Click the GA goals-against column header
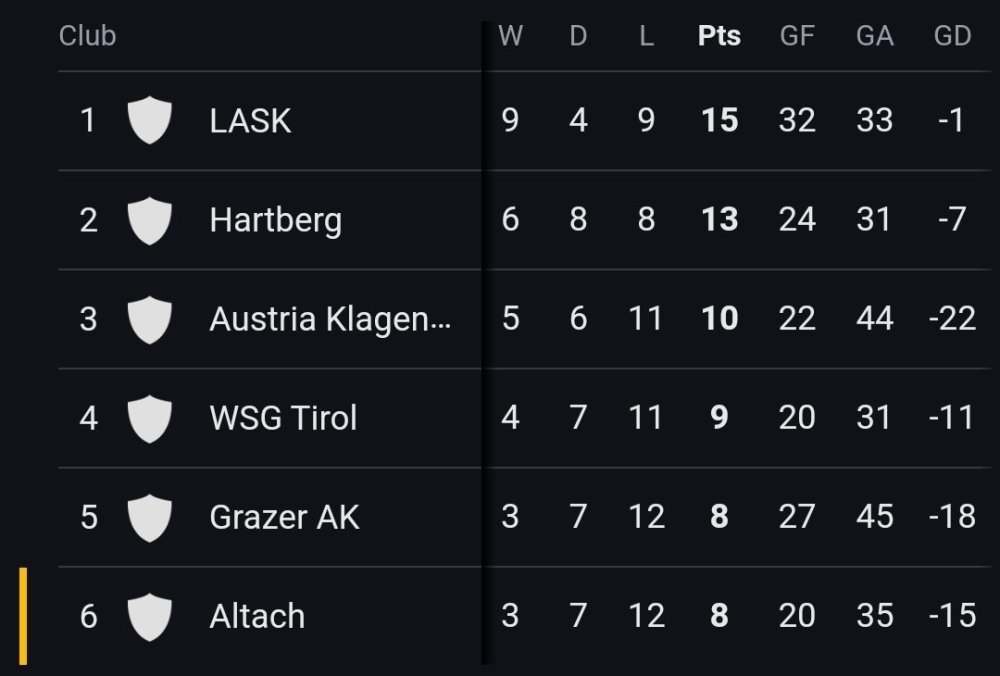1000x676 pixels. pos(874,36)
